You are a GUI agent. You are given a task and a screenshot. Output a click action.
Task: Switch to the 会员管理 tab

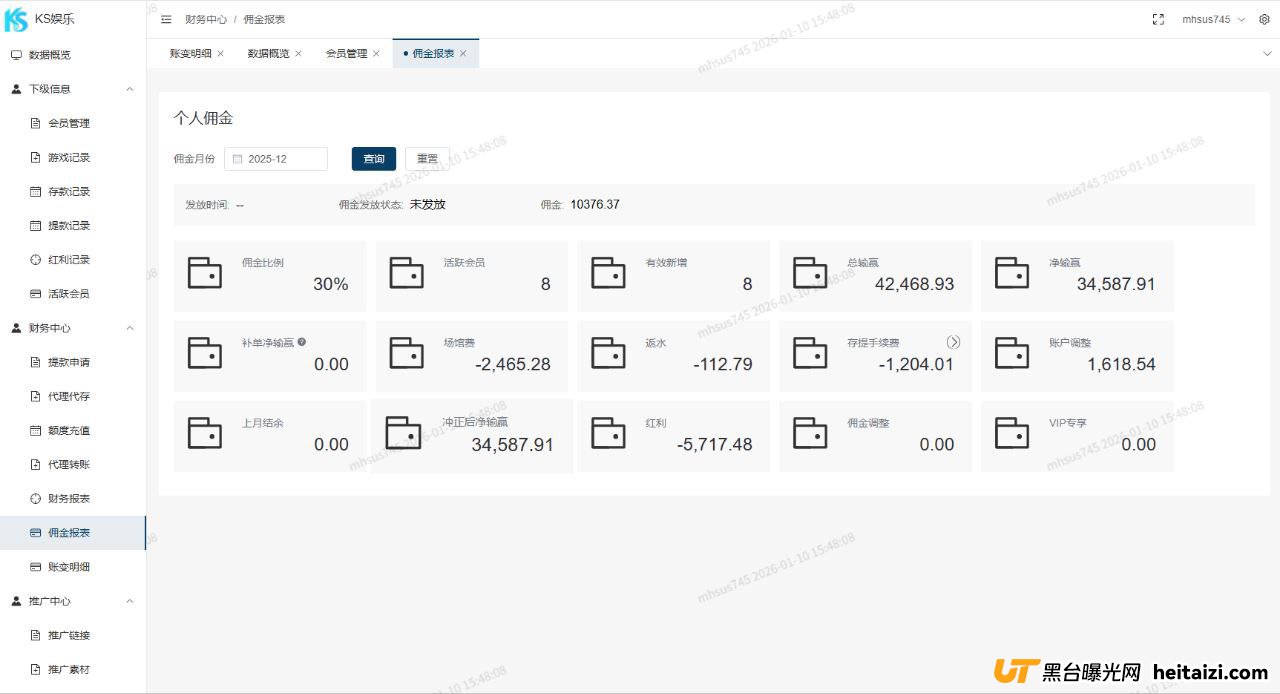(x=346, y=53)
